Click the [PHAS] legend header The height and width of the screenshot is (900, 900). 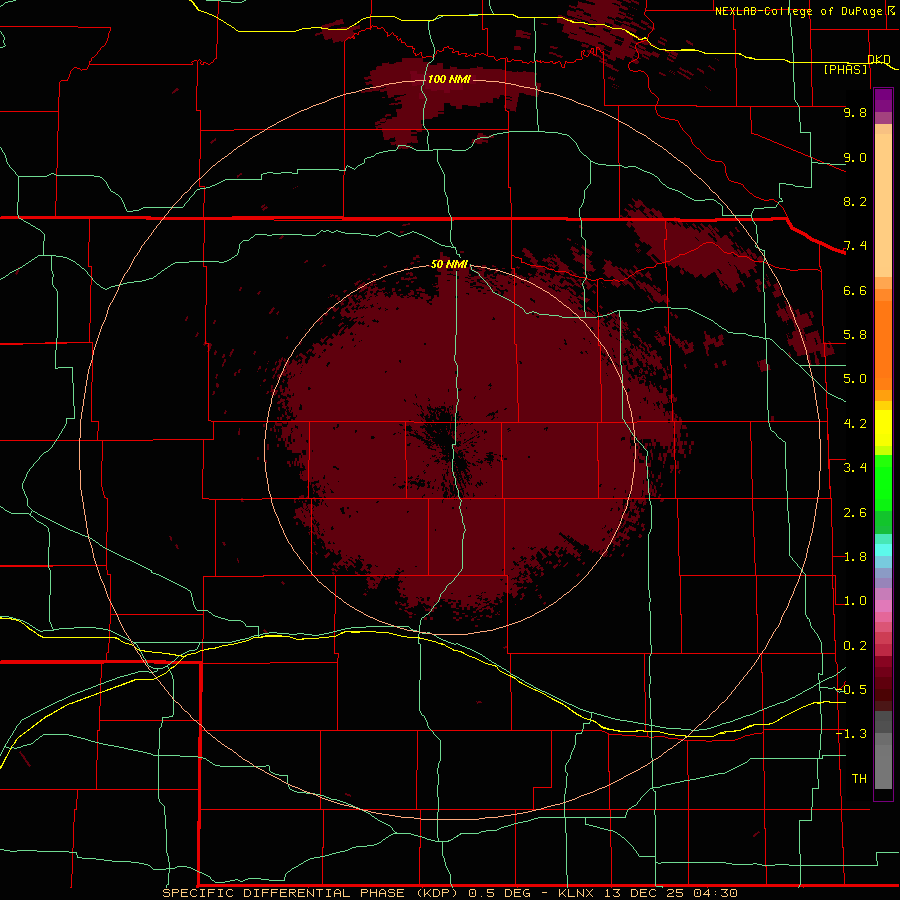[845, 69]
